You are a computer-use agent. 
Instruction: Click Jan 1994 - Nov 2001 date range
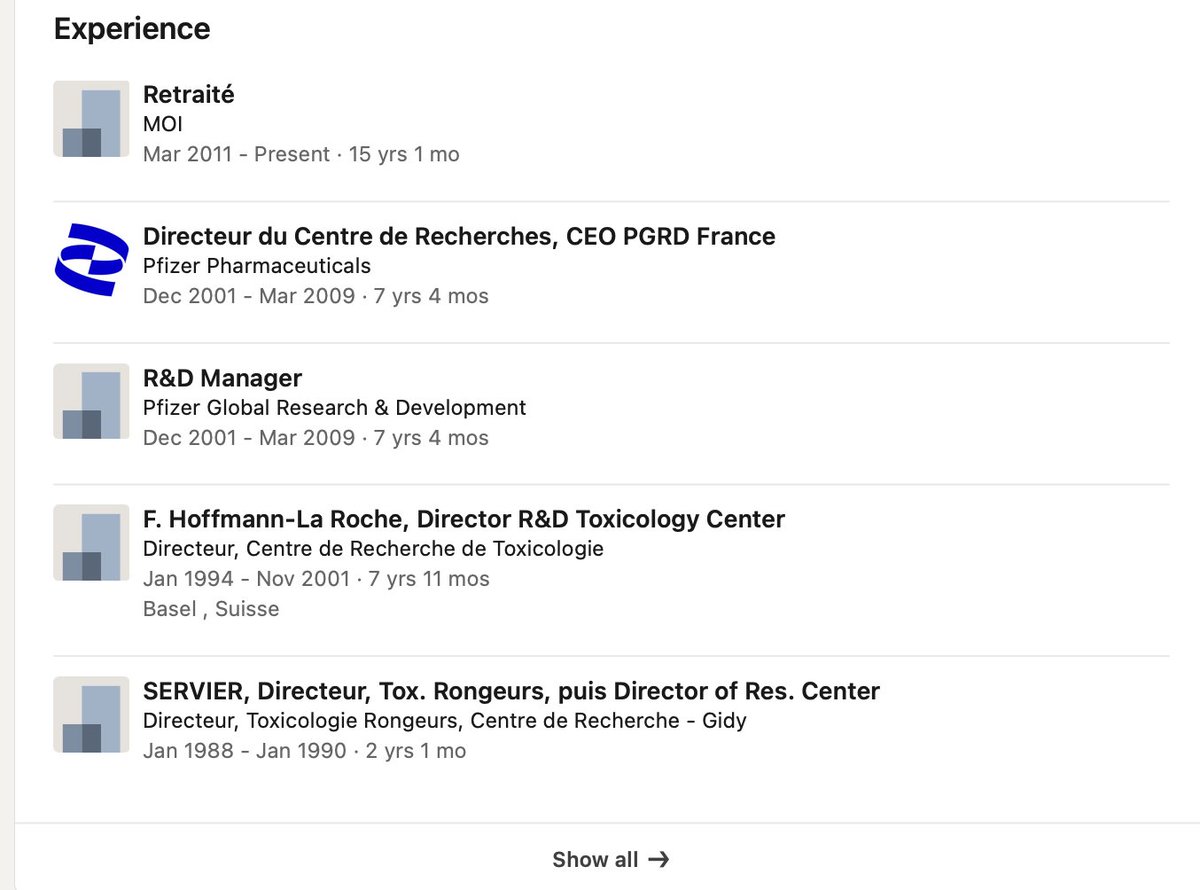247,579
